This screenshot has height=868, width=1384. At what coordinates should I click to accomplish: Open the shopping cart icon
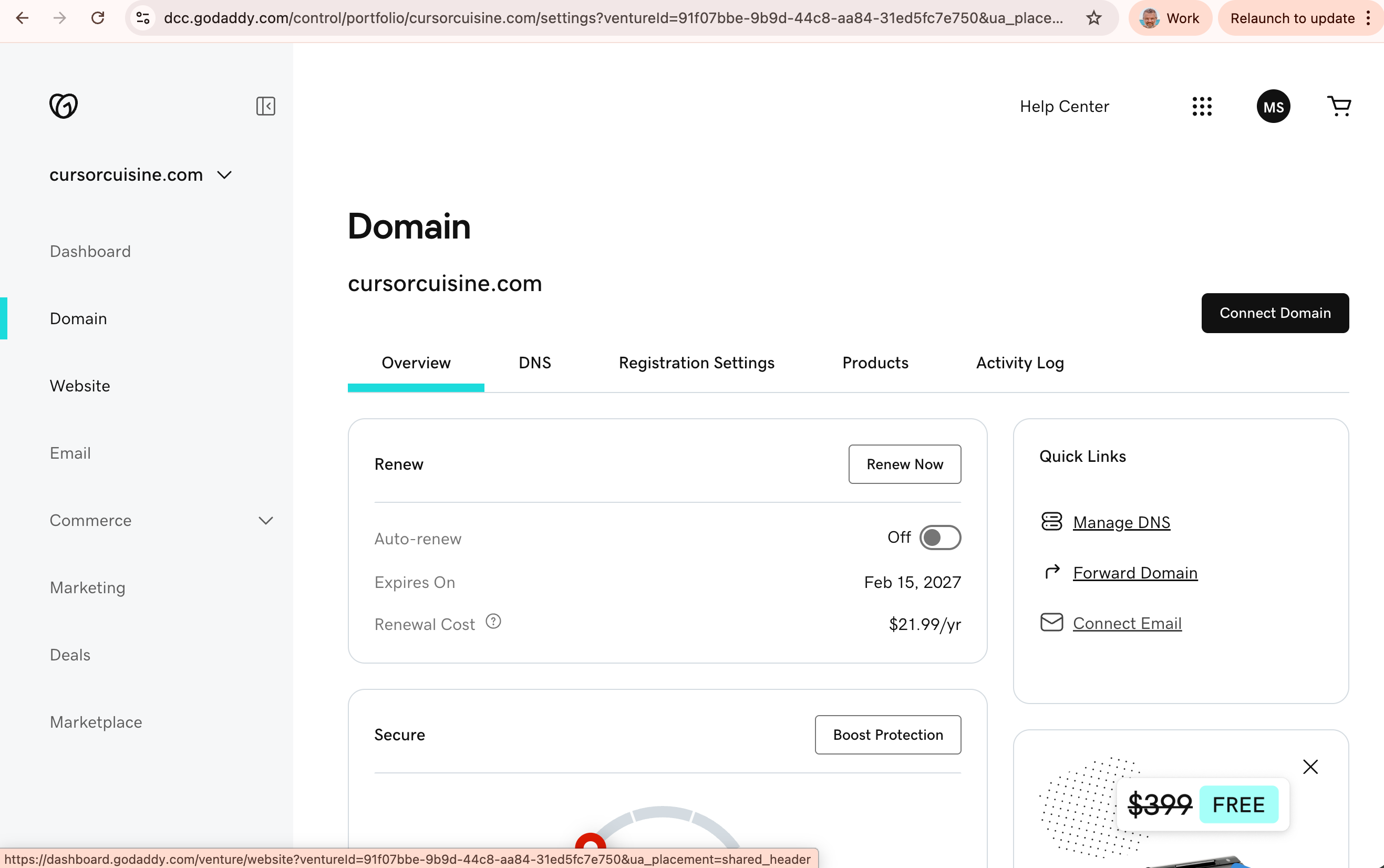[x=1339, y=106]
